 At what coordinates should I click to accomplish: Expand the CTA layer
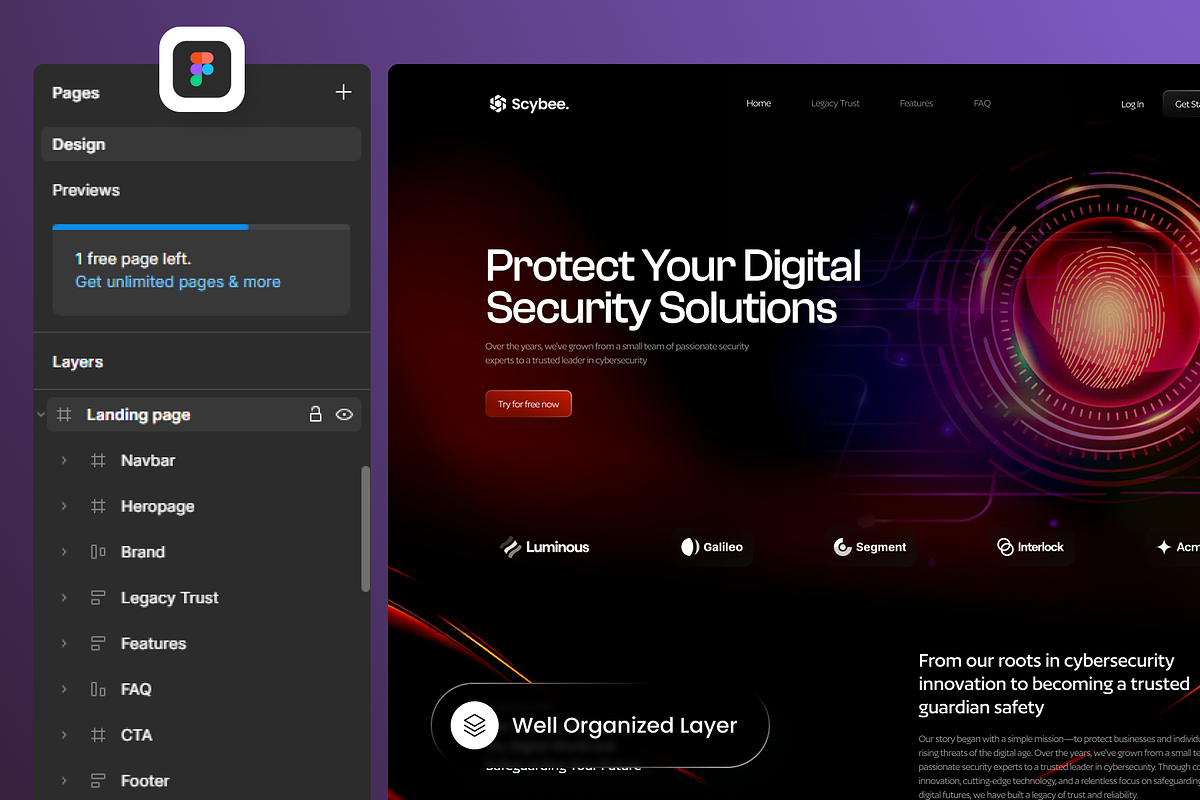point(64,735)
